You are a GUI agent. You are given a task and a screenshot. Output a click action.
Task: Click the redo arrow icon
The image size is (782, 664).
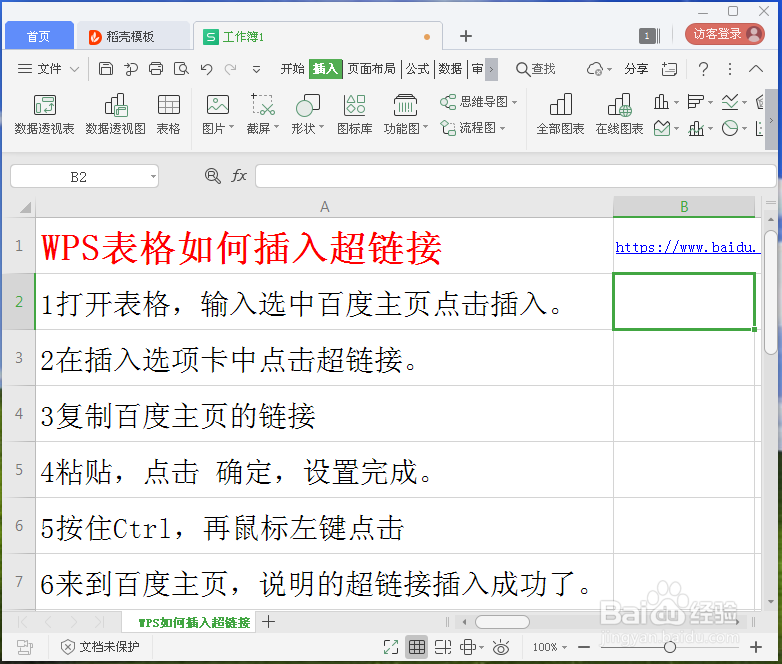(230, 69)
